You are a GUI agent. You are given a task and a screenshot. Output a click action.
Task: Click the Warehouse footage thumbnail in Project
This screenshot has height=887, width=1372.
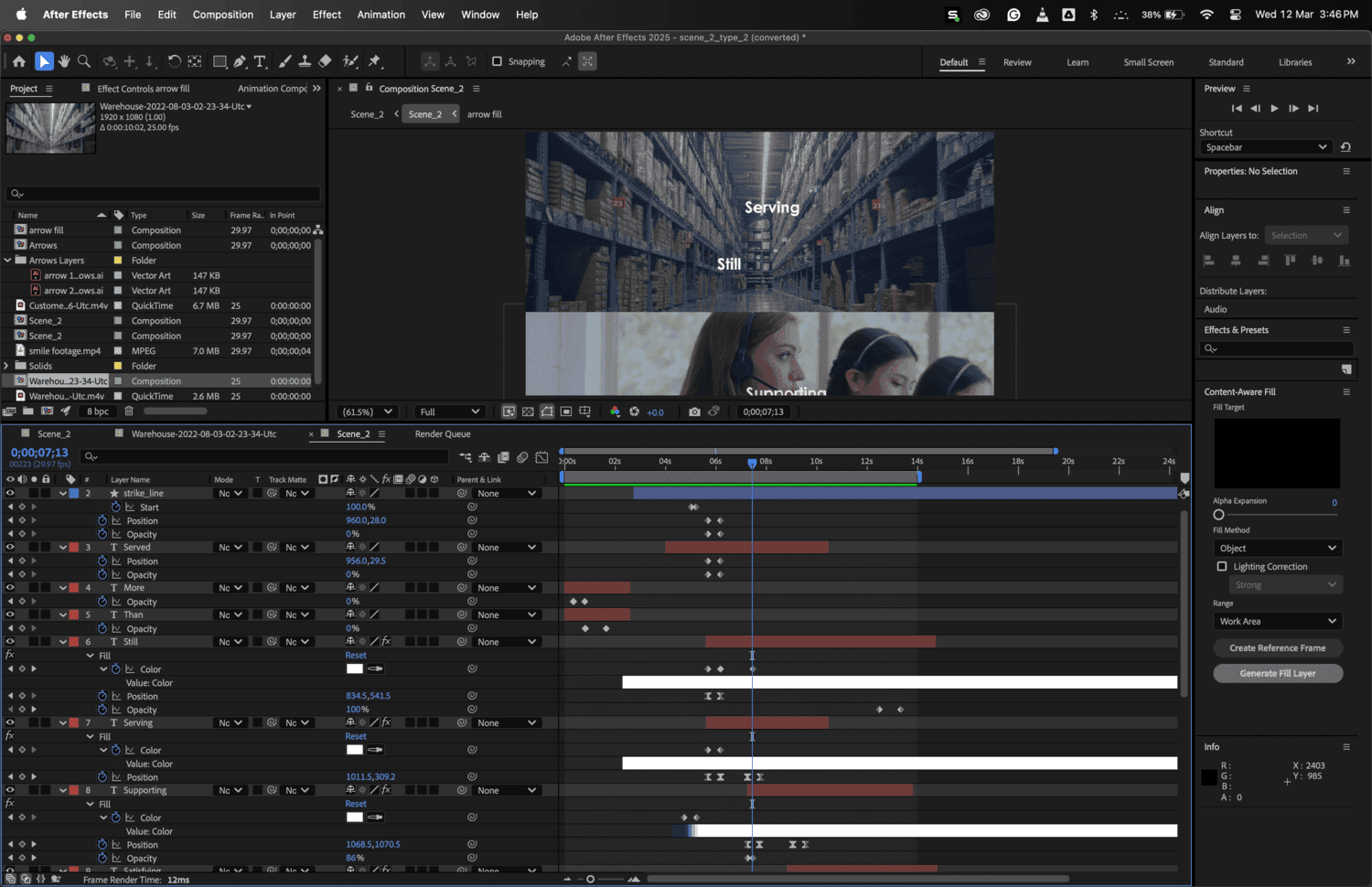coord(50,127)
